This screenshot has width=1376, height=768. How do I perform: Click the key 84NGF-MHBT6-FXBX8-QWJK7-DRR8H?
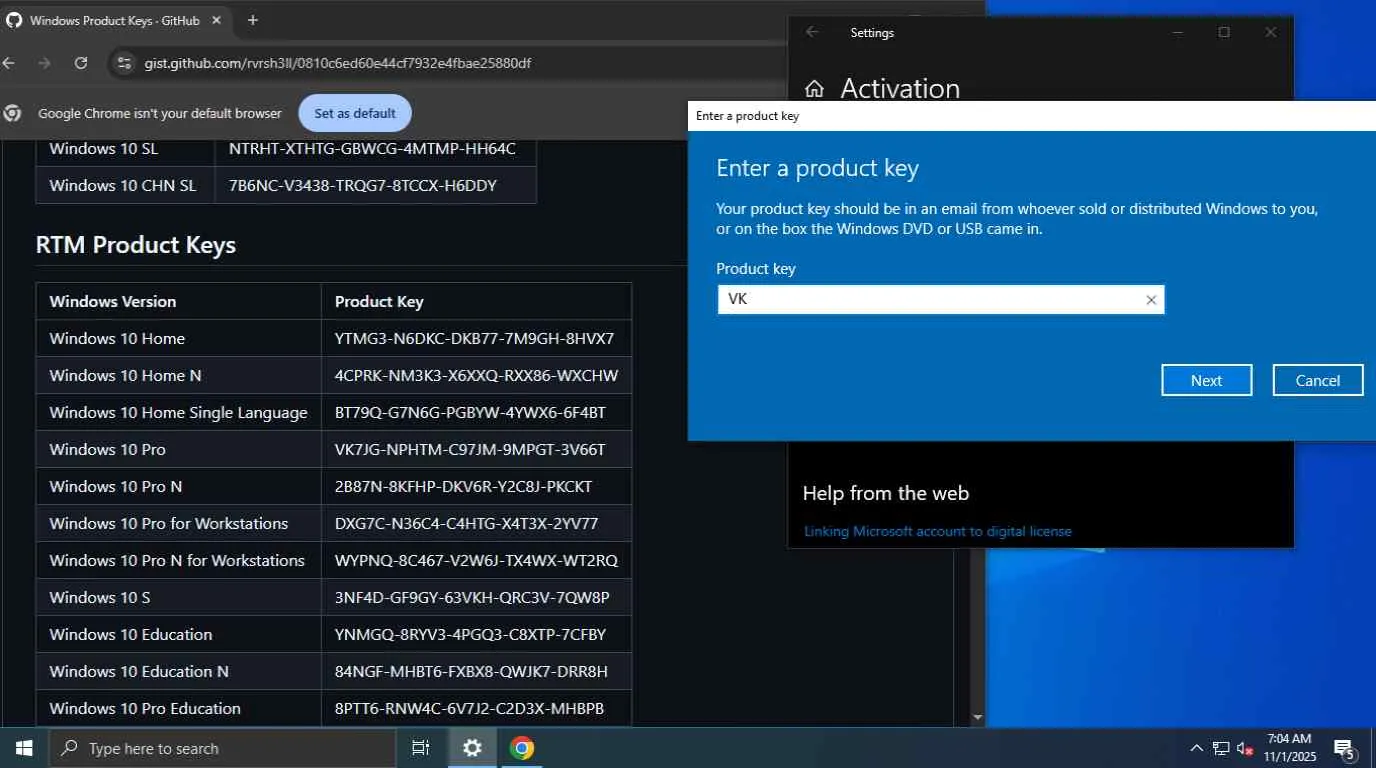pos(471,671)
